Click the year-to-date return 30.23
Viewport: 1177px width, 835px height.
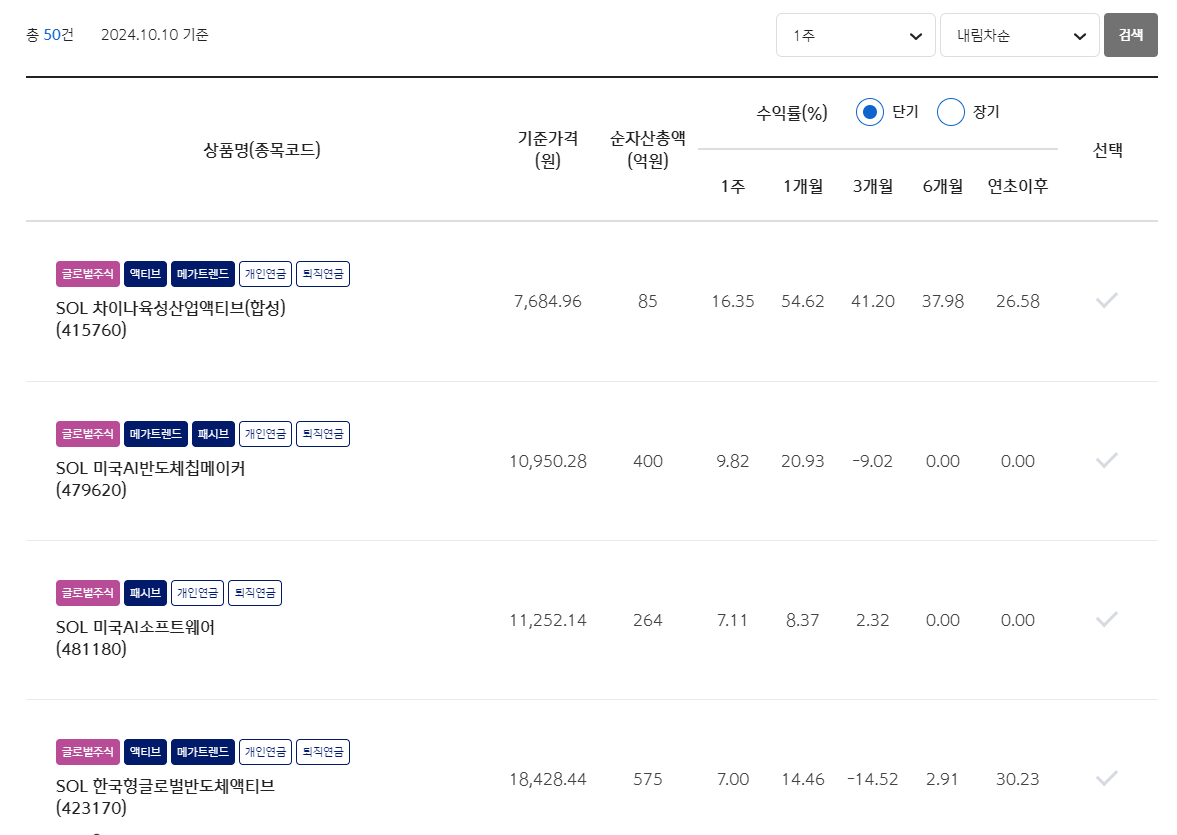[1017, 779]
